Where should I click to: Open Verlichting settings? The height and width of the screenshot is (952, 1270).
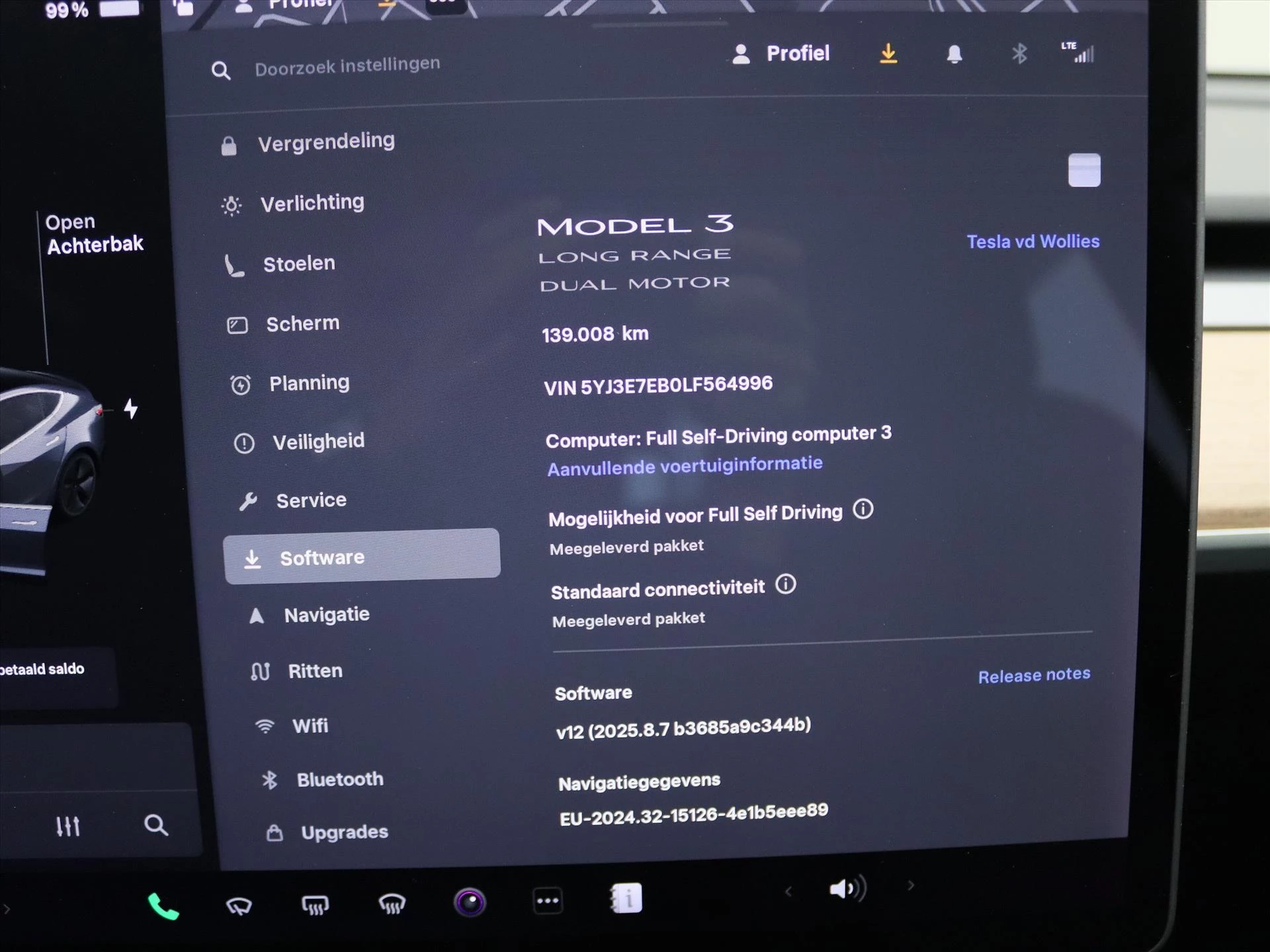click(x=293, y=204)
